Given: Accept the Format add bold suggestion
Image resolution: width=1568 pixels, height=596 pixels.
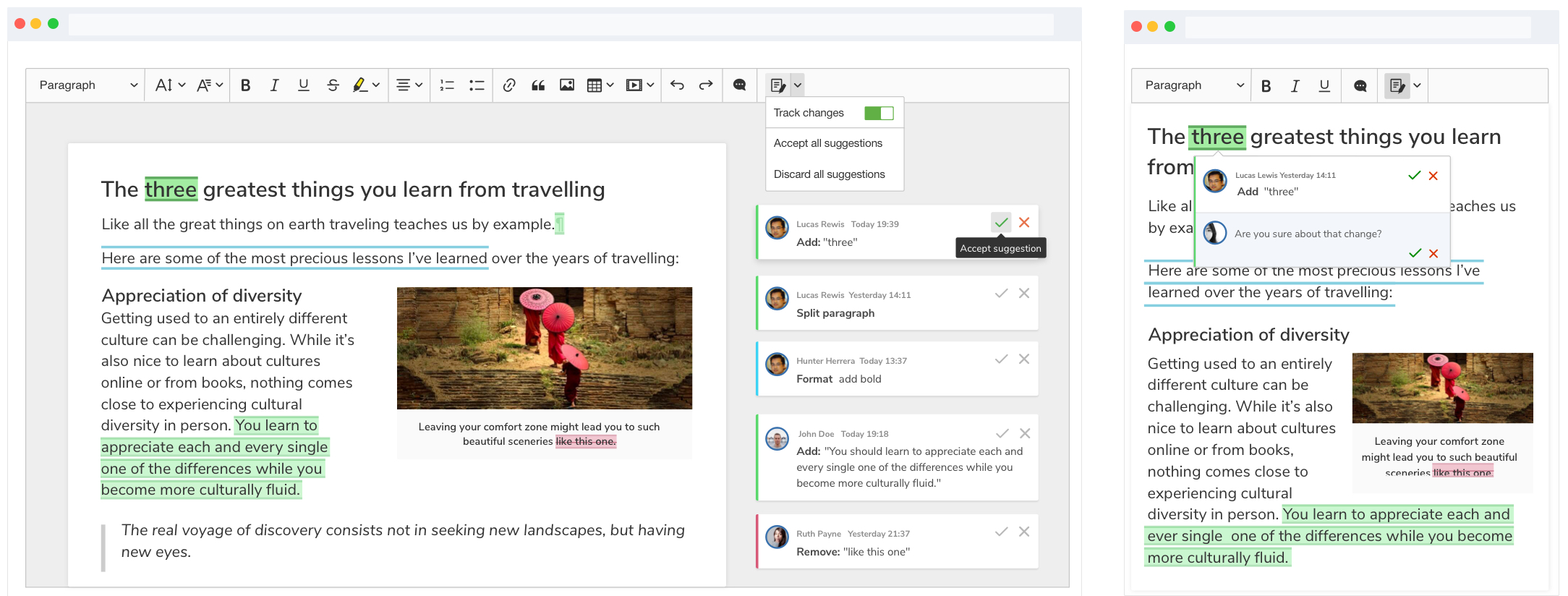Looking at the screenshot, I should [x=1001, y=359].
